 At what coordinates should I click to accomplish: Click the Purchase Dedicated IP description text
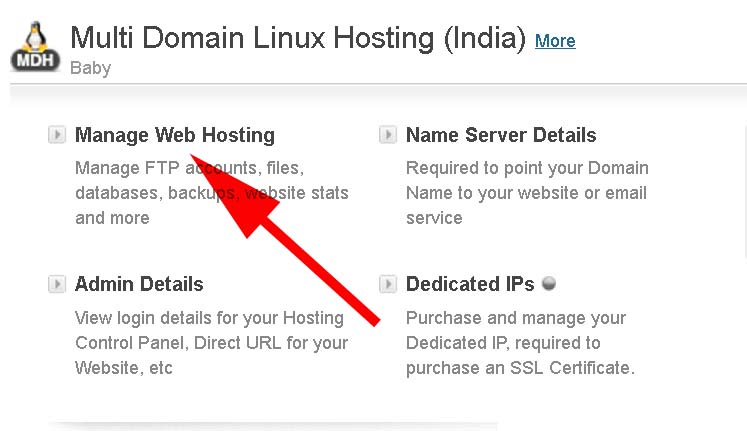pos(520,343)
